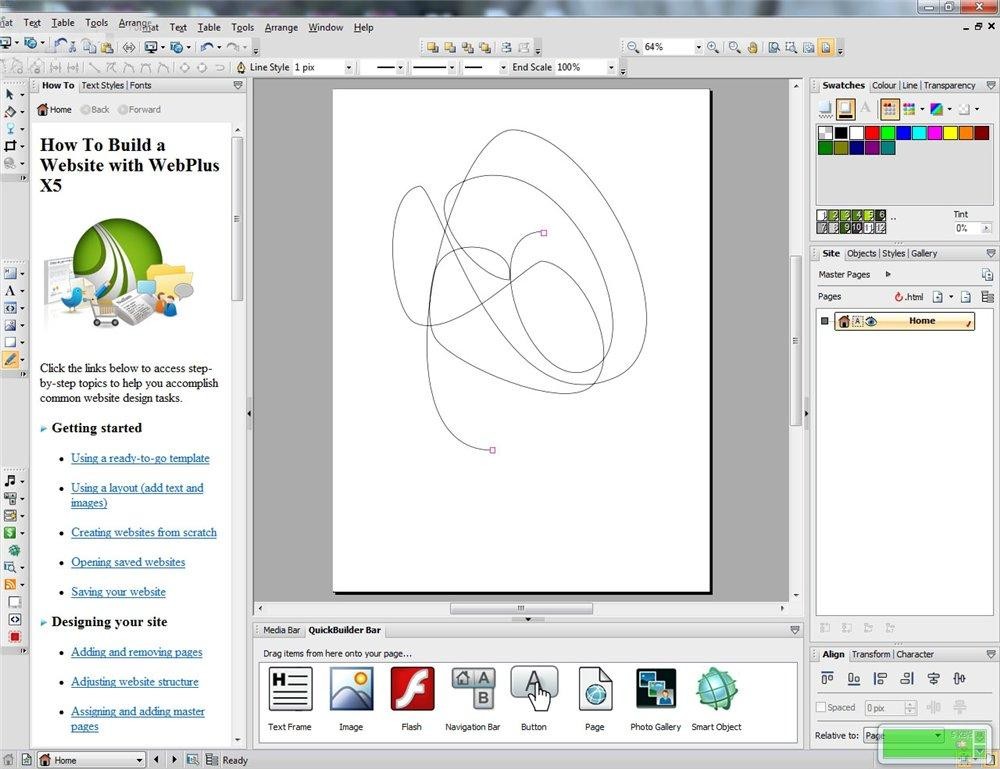1000x769 pixels.
Task: Select the Navigation Bar item
Action: [x=473, y=698]
